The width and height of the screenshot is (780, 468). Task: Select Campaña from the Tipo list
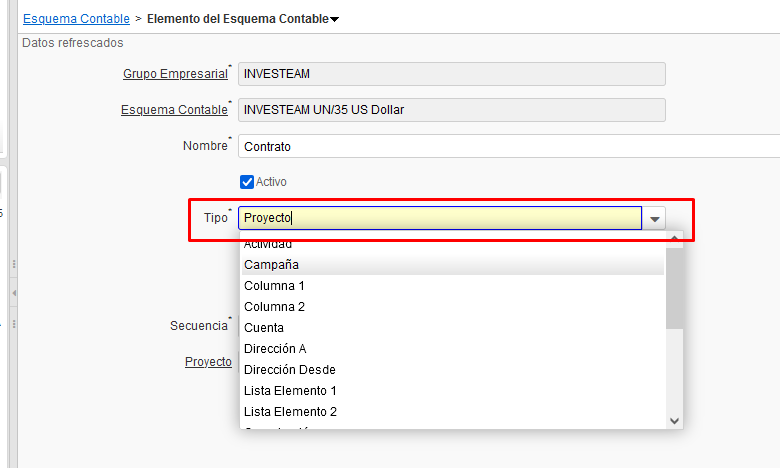(x=271, y=265)
